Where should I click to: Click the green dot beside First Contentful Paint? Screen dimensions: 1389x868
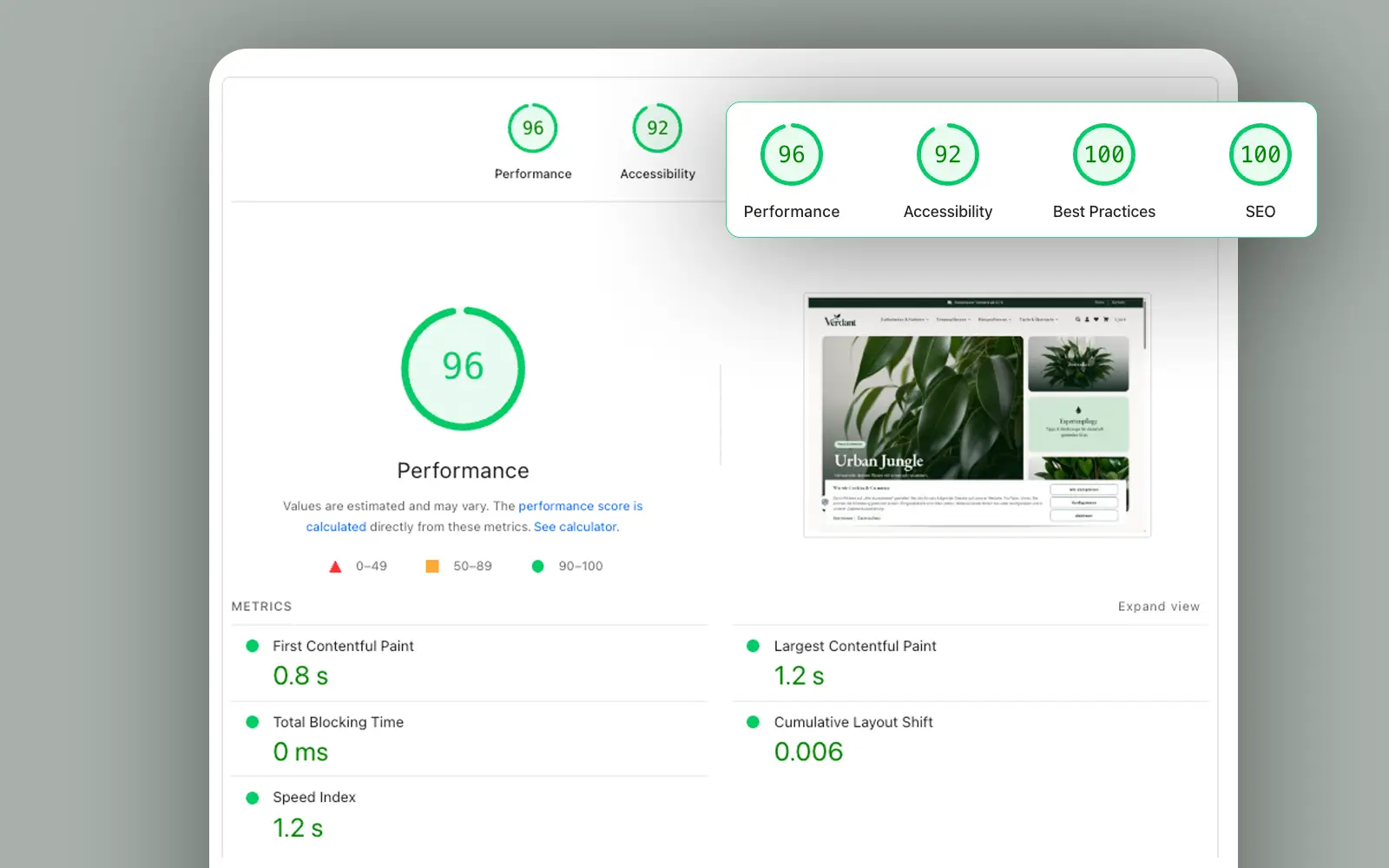coord(253,646)
